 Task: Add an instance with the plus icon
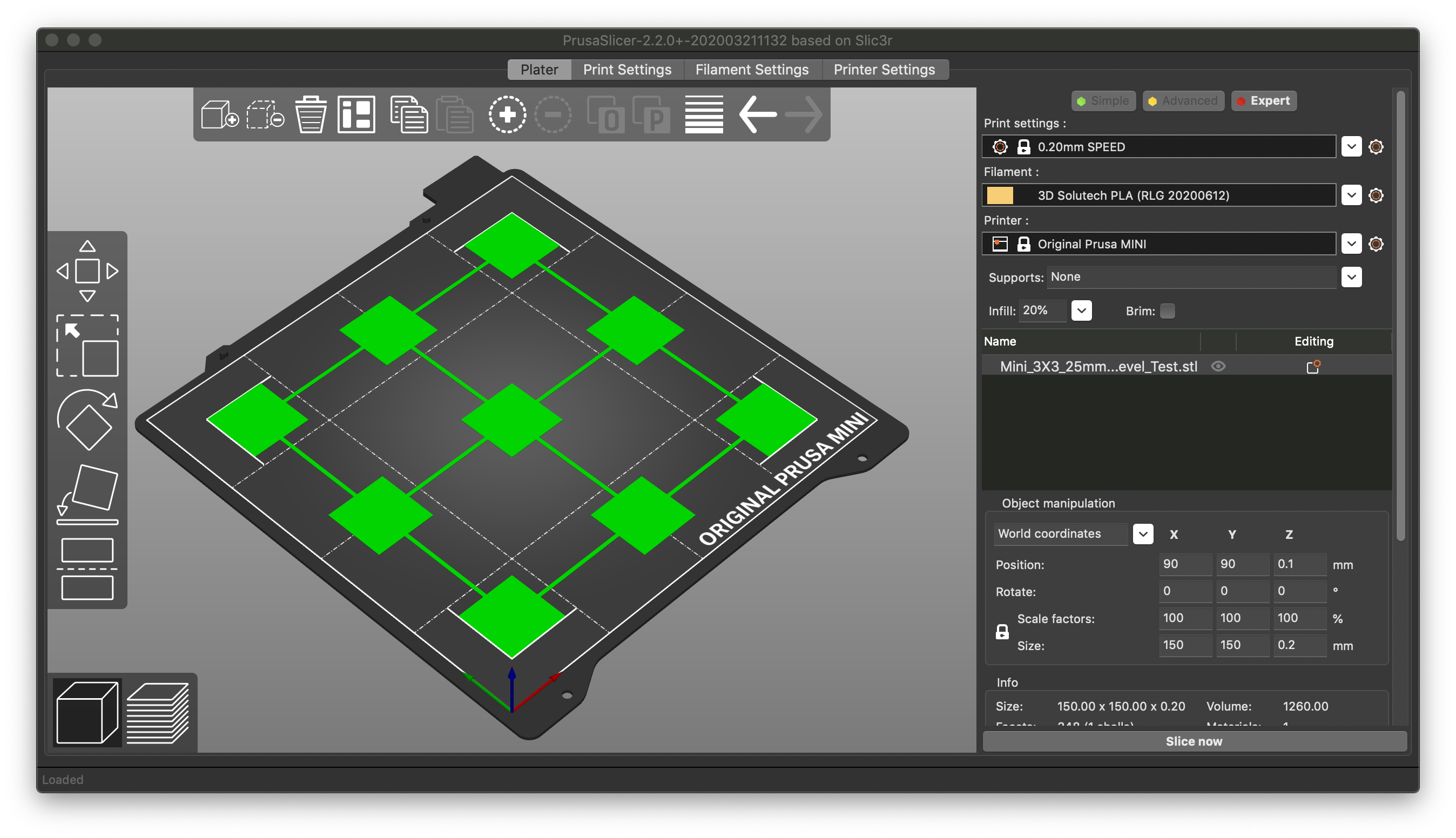(x=507, y=114)
